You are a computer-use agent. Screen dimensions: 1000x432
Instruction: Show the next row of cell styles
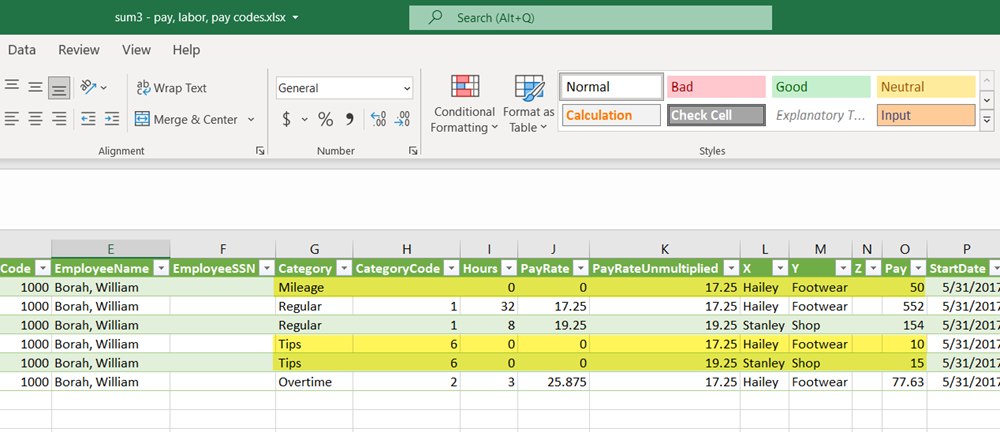987,101
